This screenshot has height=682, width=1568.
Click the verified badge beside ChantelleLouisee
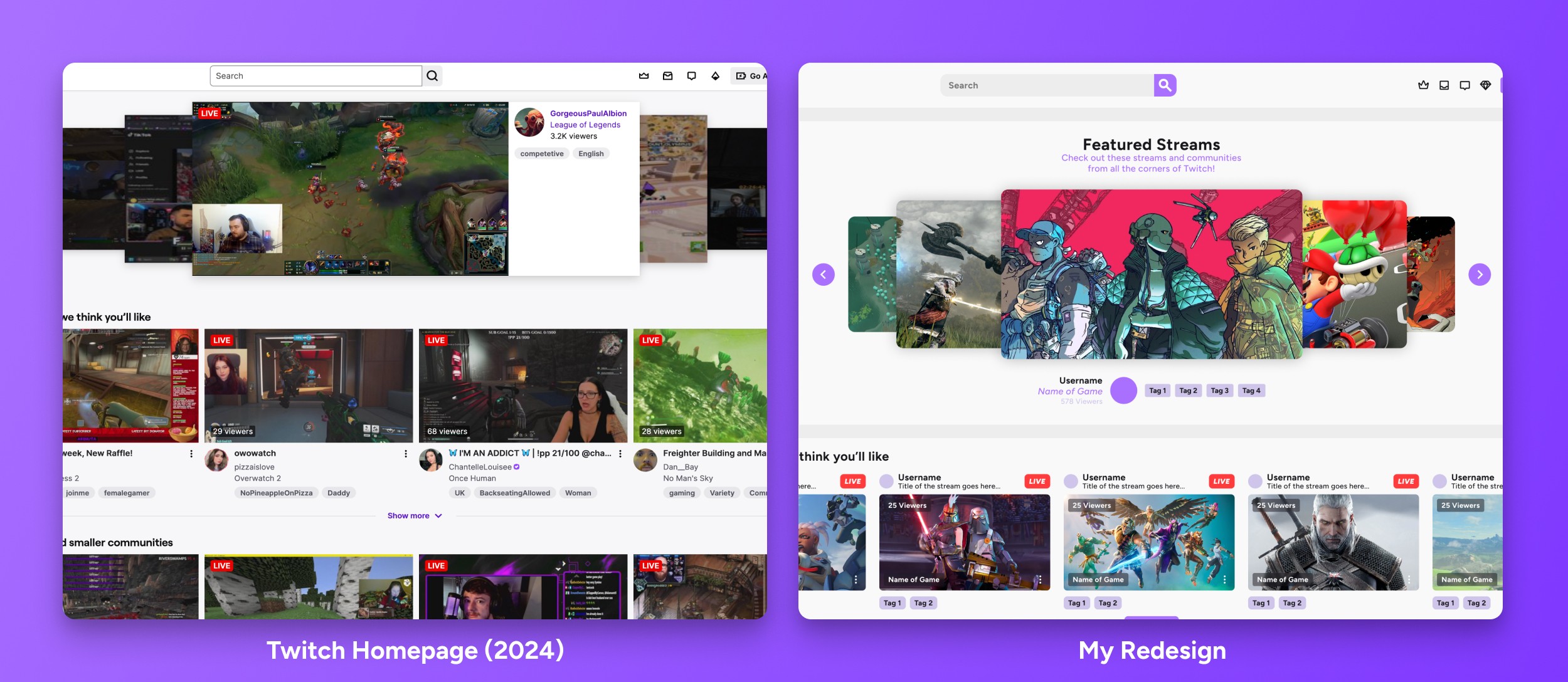tap(517, 467)
